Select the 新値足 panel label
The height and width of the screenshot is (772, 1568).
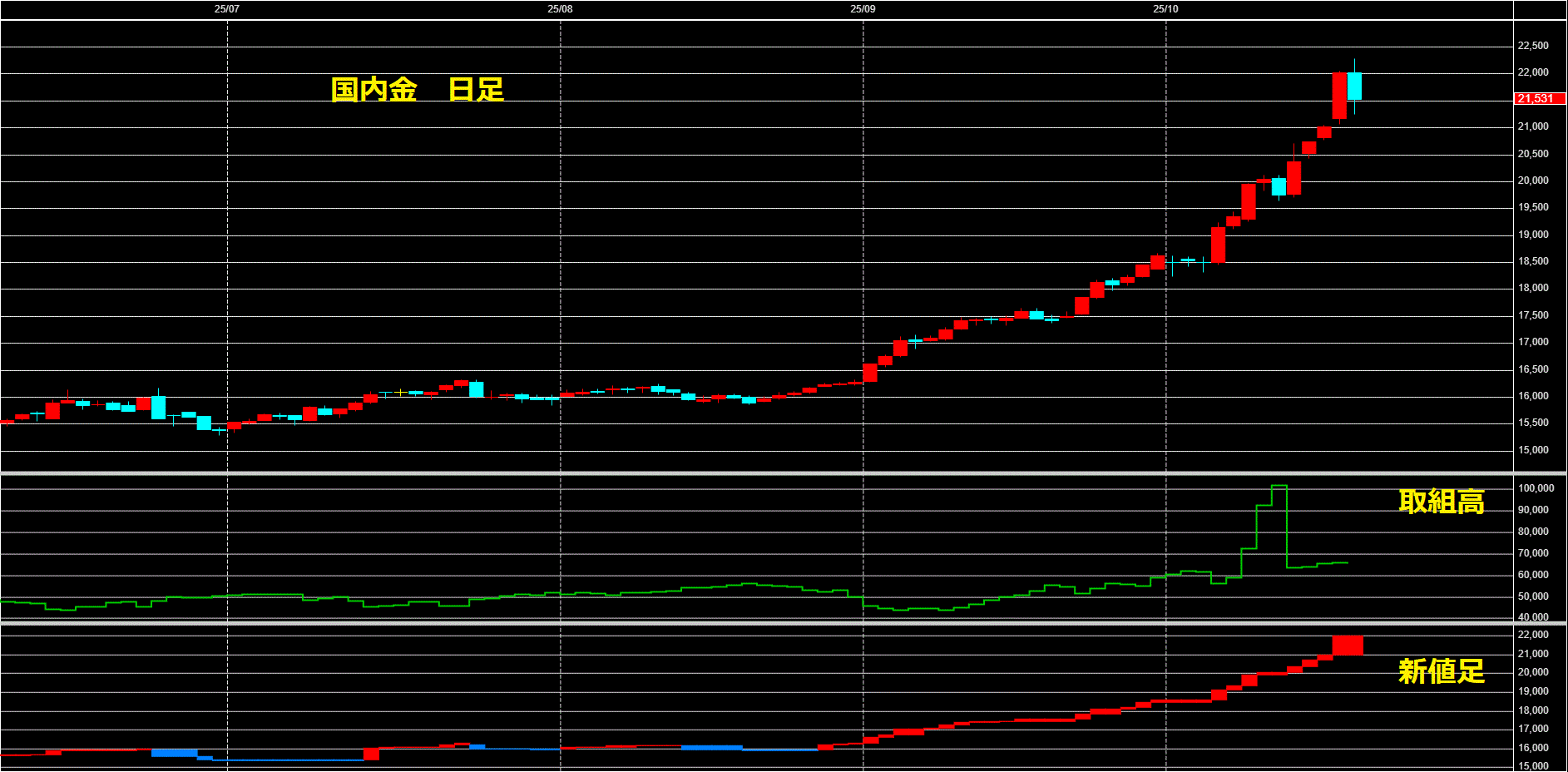1441,671
